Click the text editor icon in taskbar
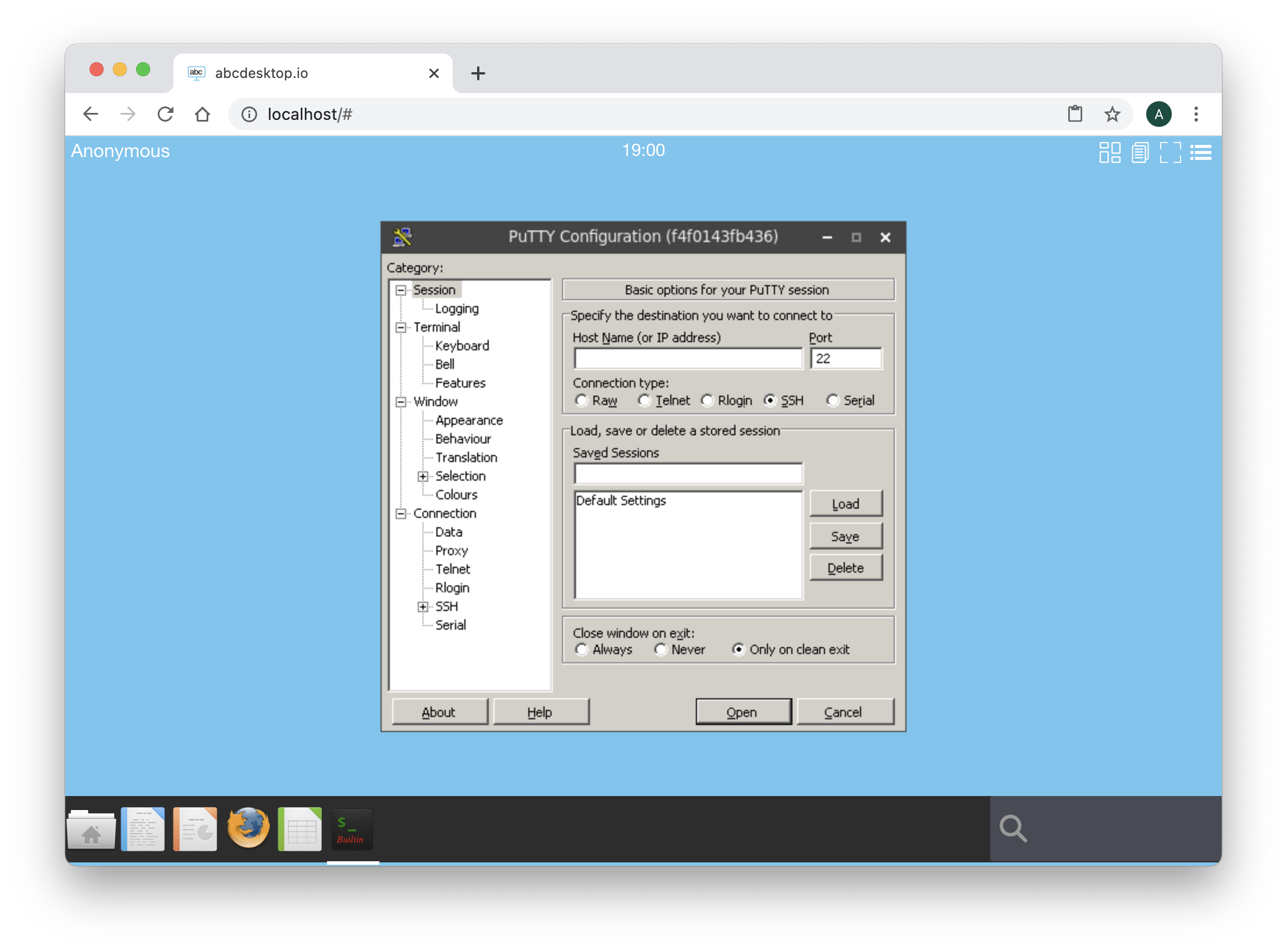Screen dimensions: 1287x952 [x=143, y=828]
